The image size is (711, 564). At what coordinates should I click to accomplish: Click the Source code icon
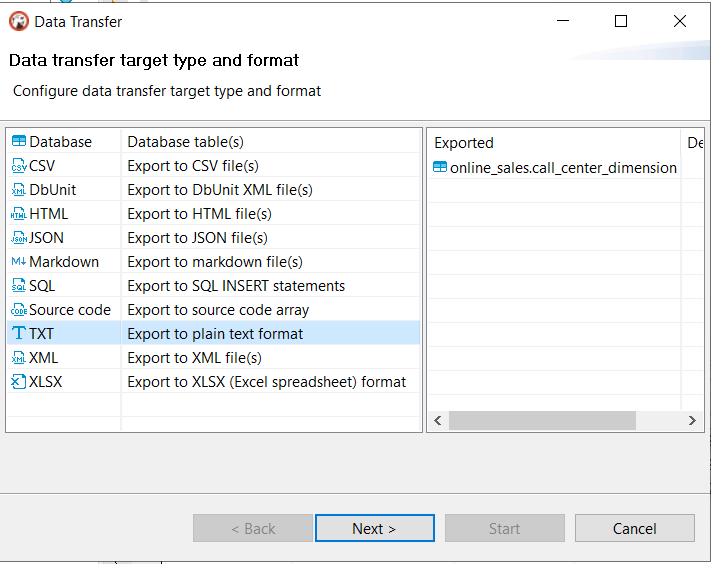tap(19, 310)
